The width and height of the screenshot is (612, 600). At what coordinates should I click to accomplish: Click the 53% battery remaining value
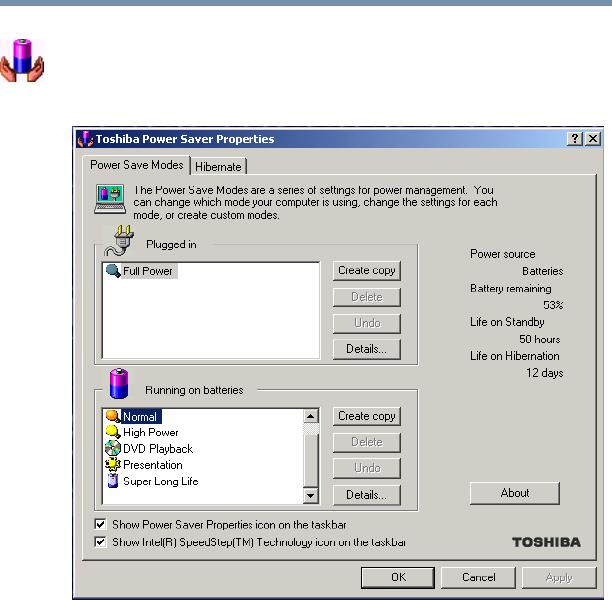coord(553,305)
